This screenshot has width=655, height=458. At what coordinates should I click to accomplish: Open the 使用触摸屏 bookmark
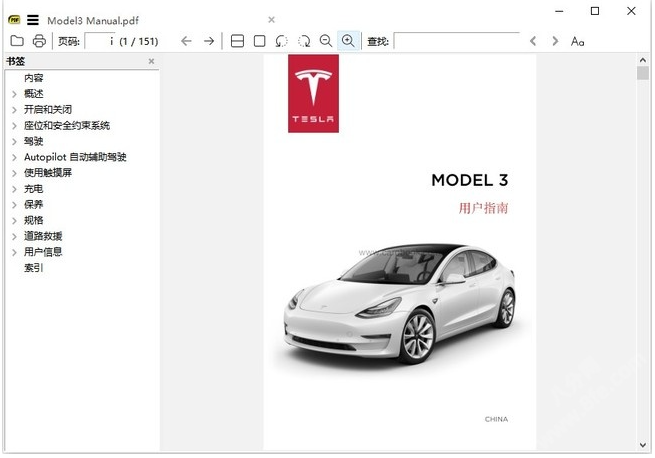[48, 173]
